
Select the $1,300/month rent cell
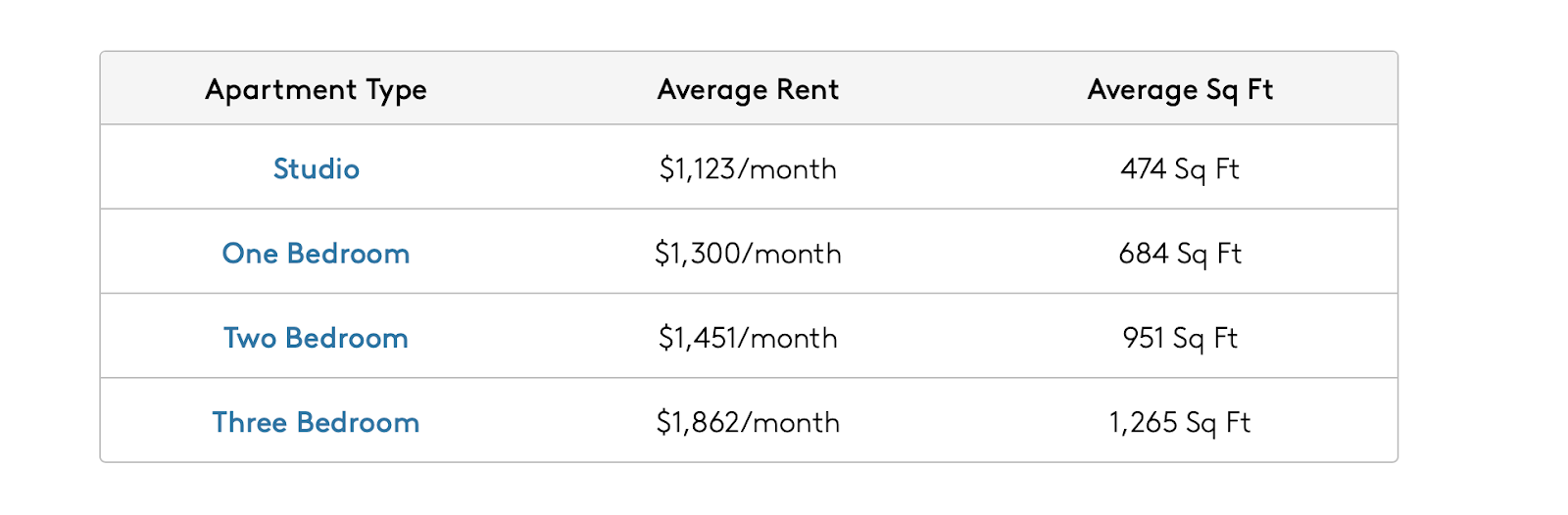[748, 253]
